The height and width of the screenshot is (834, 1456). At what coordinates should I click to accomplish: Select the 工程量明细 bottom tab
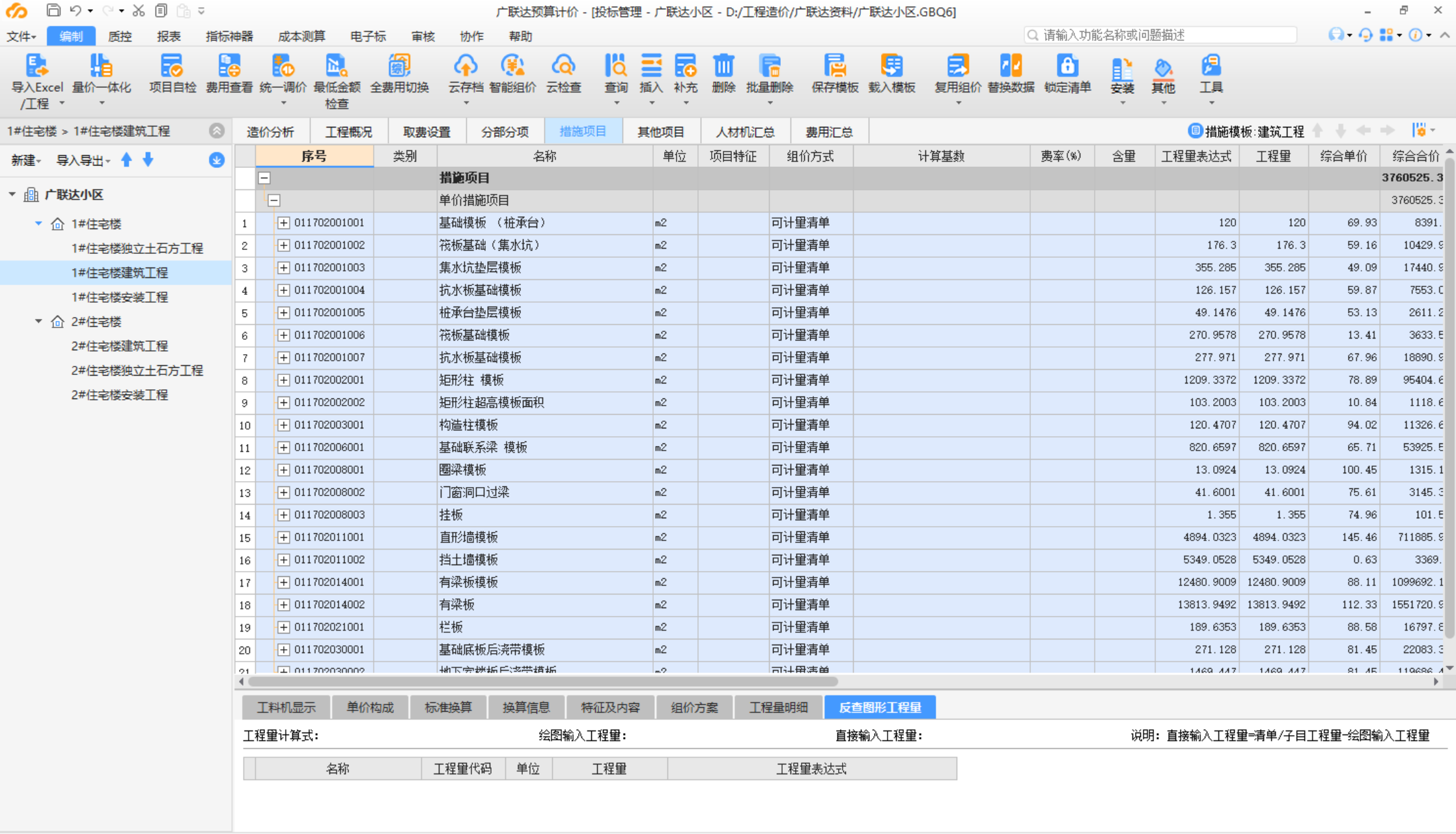(x=778, y=707)
